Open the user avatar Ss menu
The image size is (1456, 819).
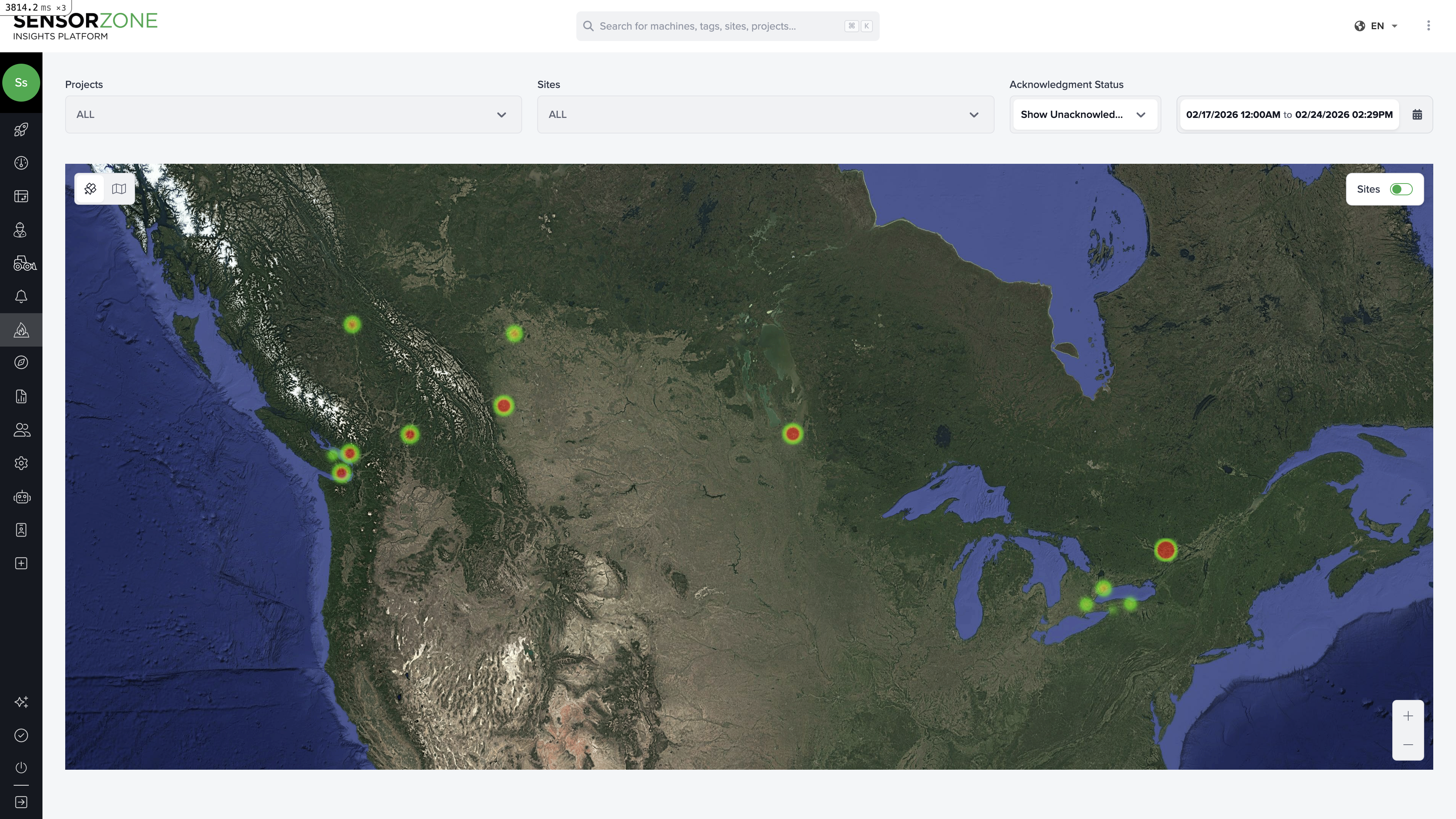21,83
